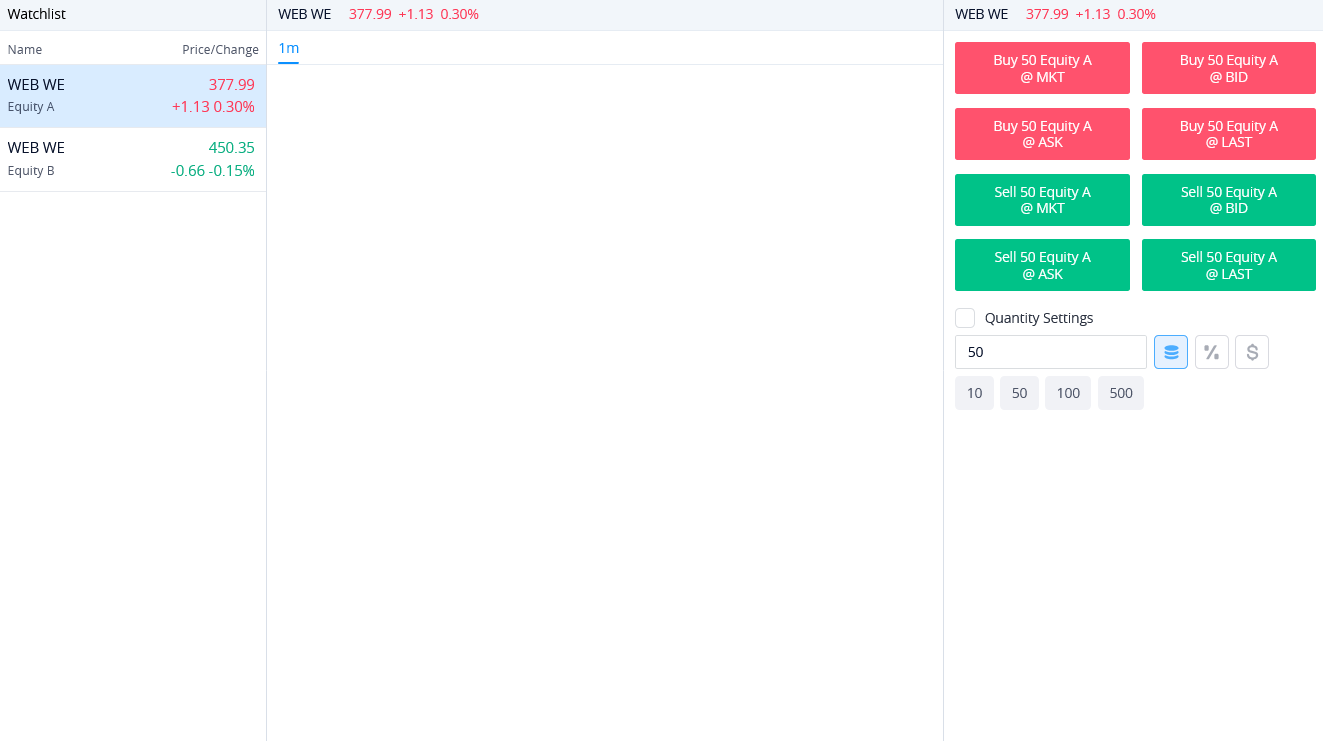Image resolution: width=1323 pixels, height=741 pixels.
Task: Click Sell 50 Equity A @ MKT
Action: point(1042,200)
